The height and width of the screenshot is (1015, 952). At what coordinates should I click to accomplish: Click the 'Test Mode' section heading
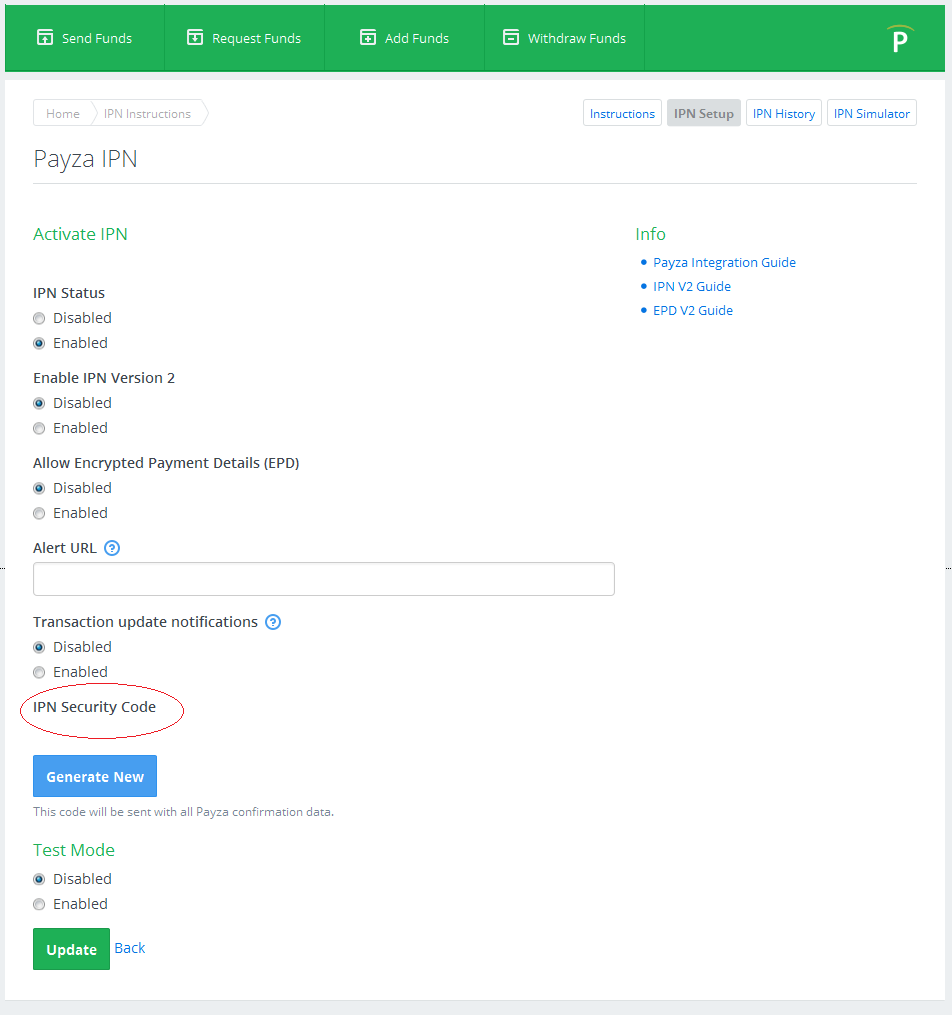coord(74,850)
